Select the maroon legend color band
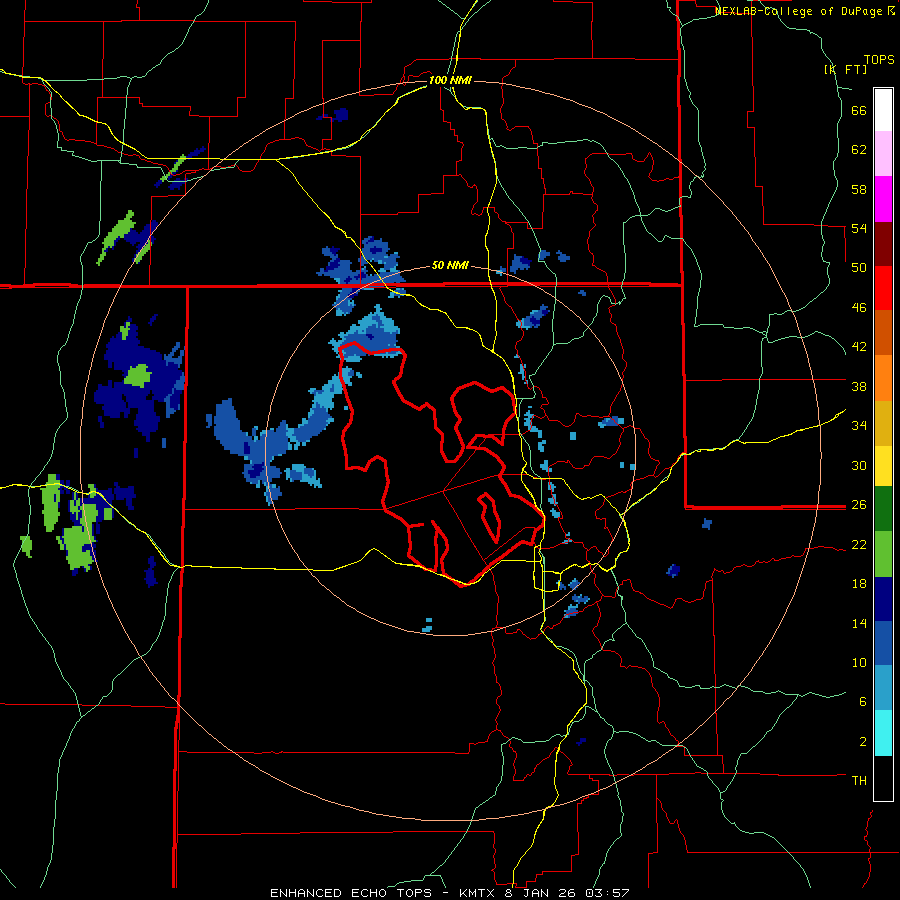 pyautogui.click(x=883, y=244)
